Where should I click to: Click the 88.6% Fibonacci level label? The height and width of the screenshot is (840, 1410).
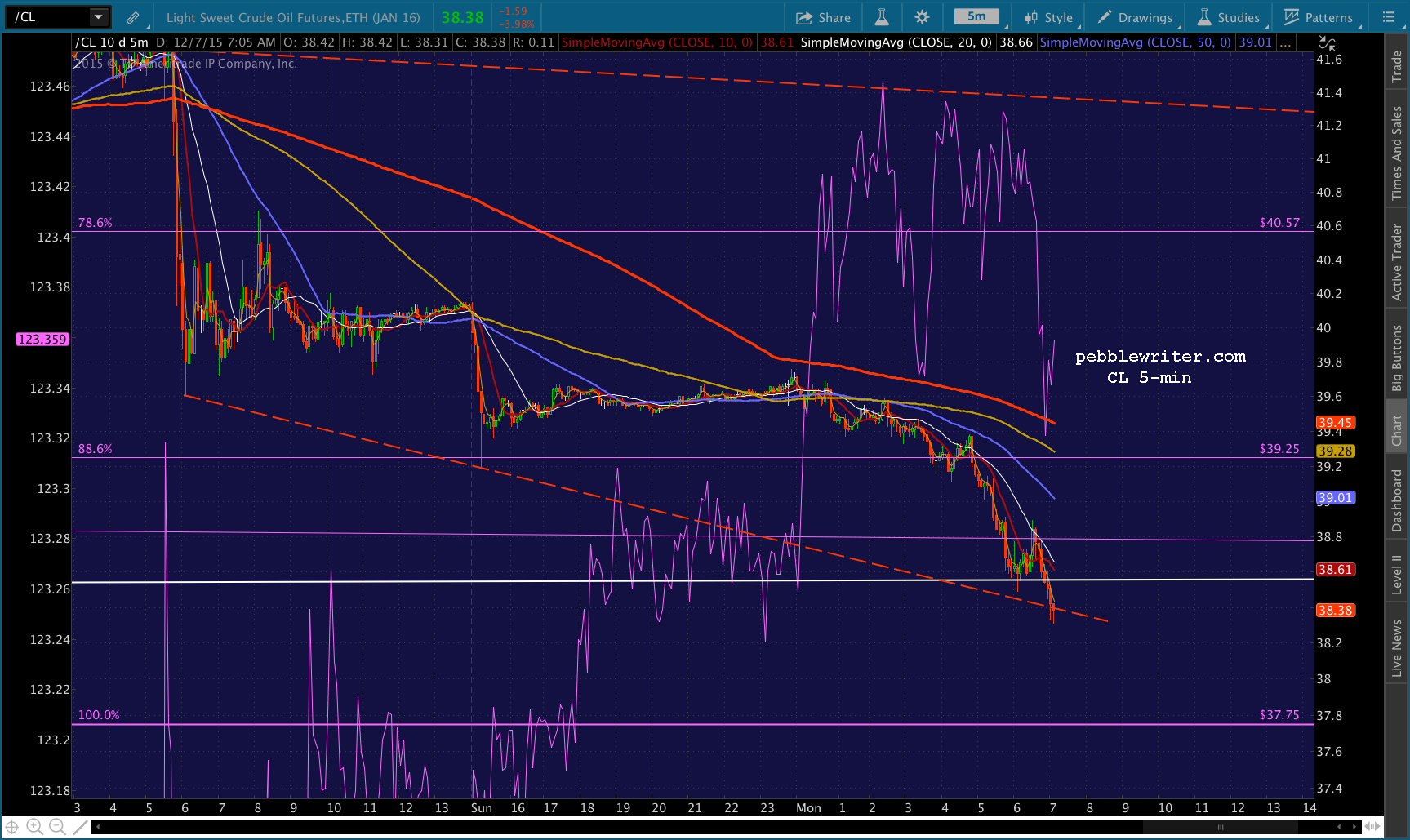point(96,449)
